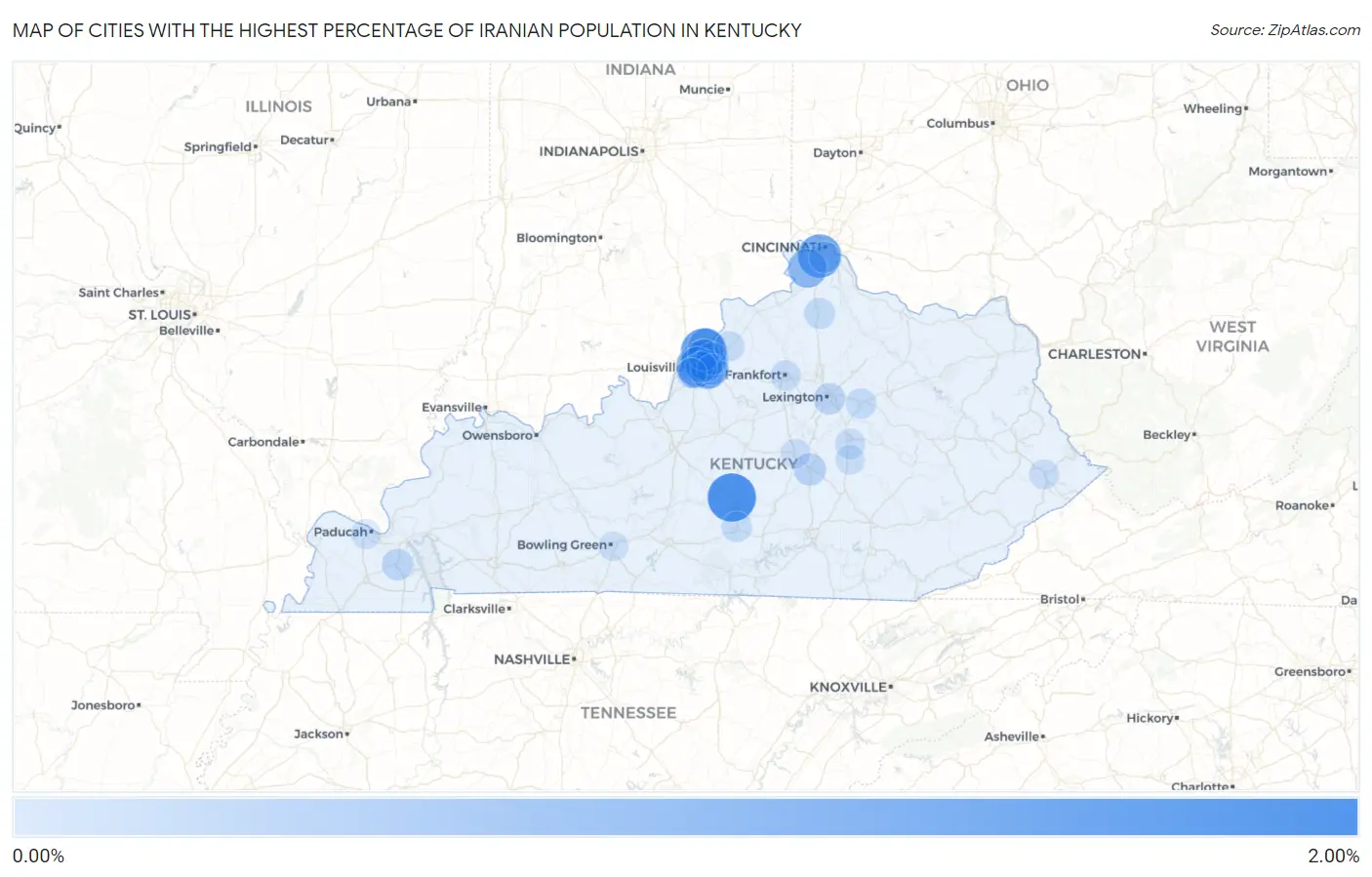Click the large dark bubble below the KENTUCKY label
Image resolution: width=1372 pixels, height=877 pixels.
pyautogui.click(x=731, y=498)
